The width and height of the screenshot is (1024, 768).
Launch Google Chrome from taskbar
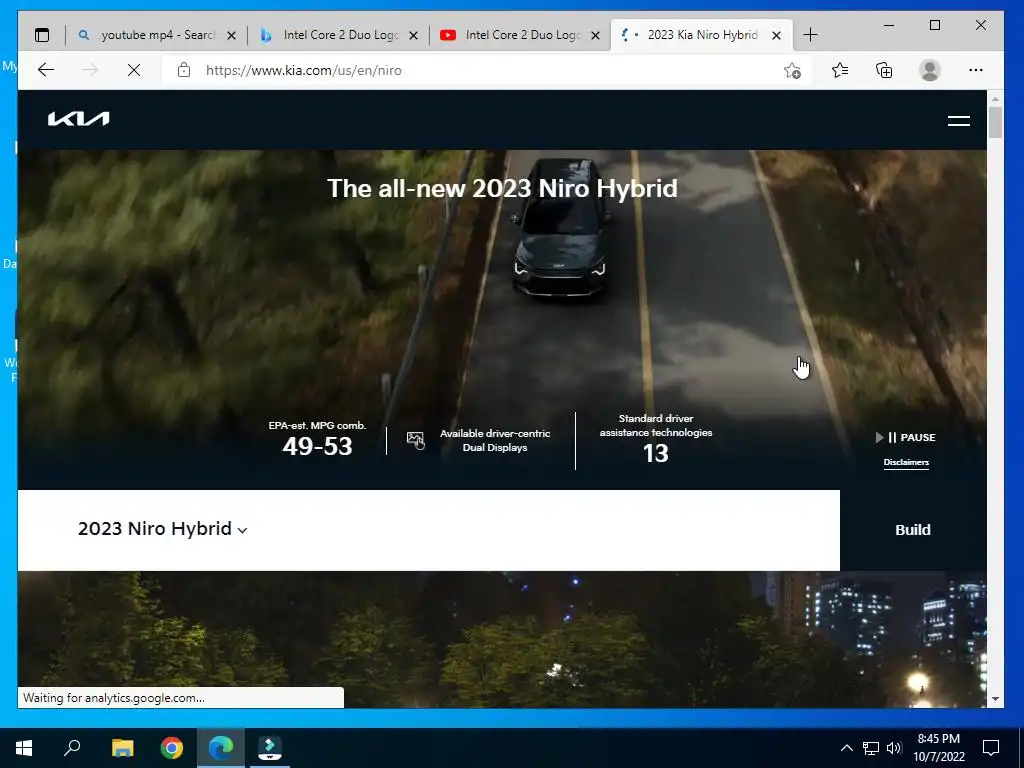pyautogui.click(x=172, y=748)
